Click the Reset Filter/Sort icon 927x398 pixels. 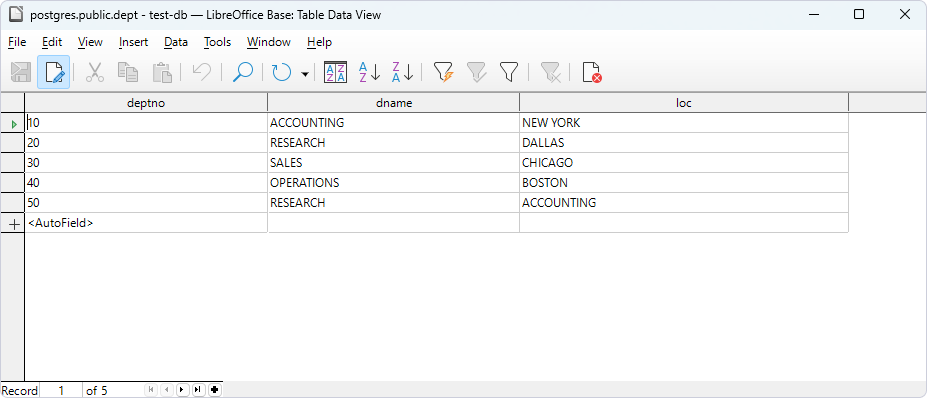click(550, 72)
